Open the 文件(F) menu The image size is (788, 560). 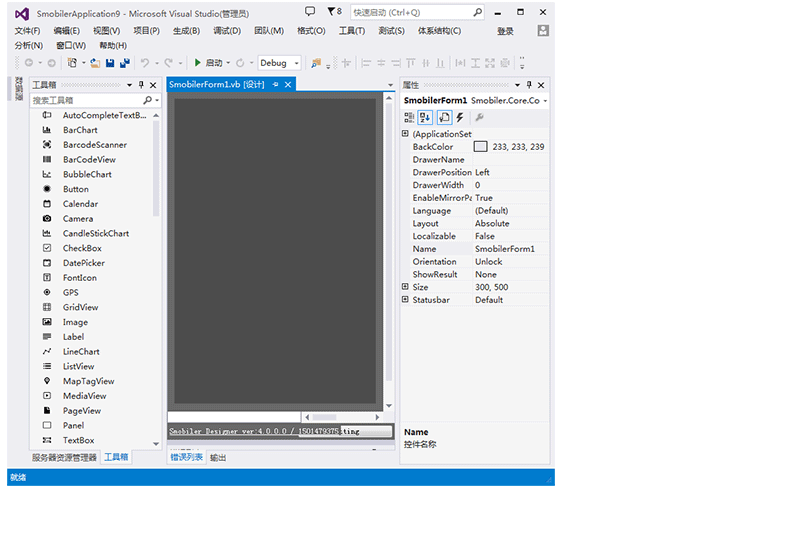coord(27,31)
